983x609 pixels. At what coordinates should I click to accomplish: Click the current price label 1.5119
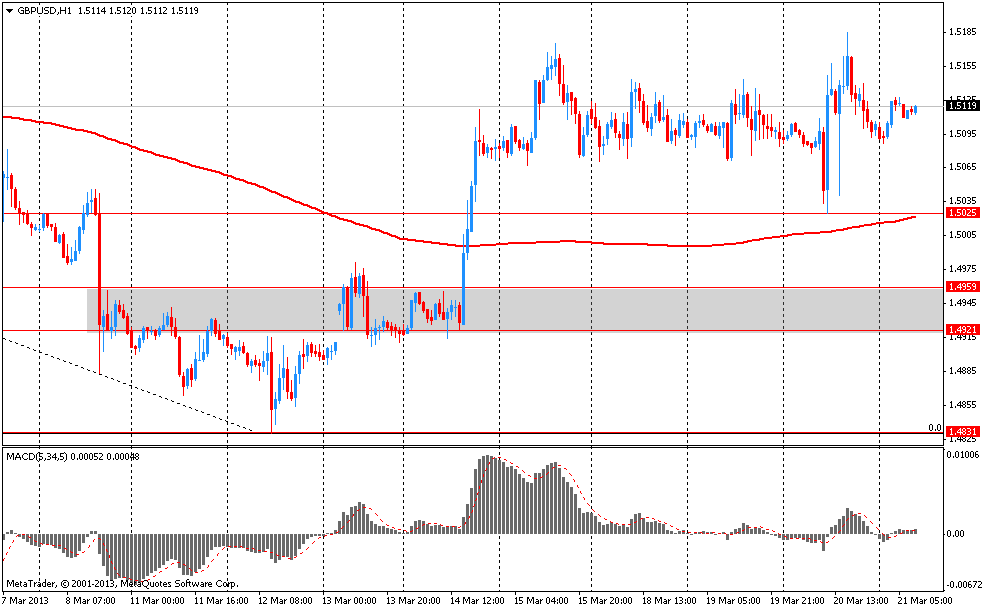click(963, 106)
